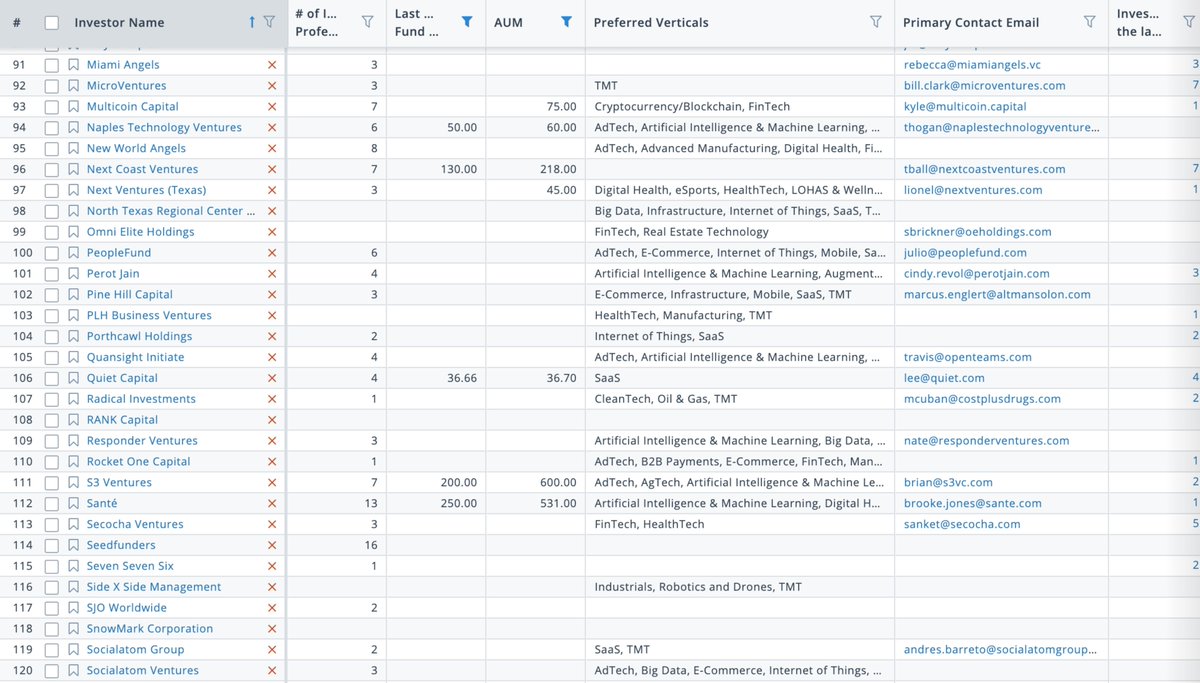Image resolution: width=1200 pixels, height=683 pixels.
Task: Bookmark the Seedfunders investor
Action: [74, 546]
